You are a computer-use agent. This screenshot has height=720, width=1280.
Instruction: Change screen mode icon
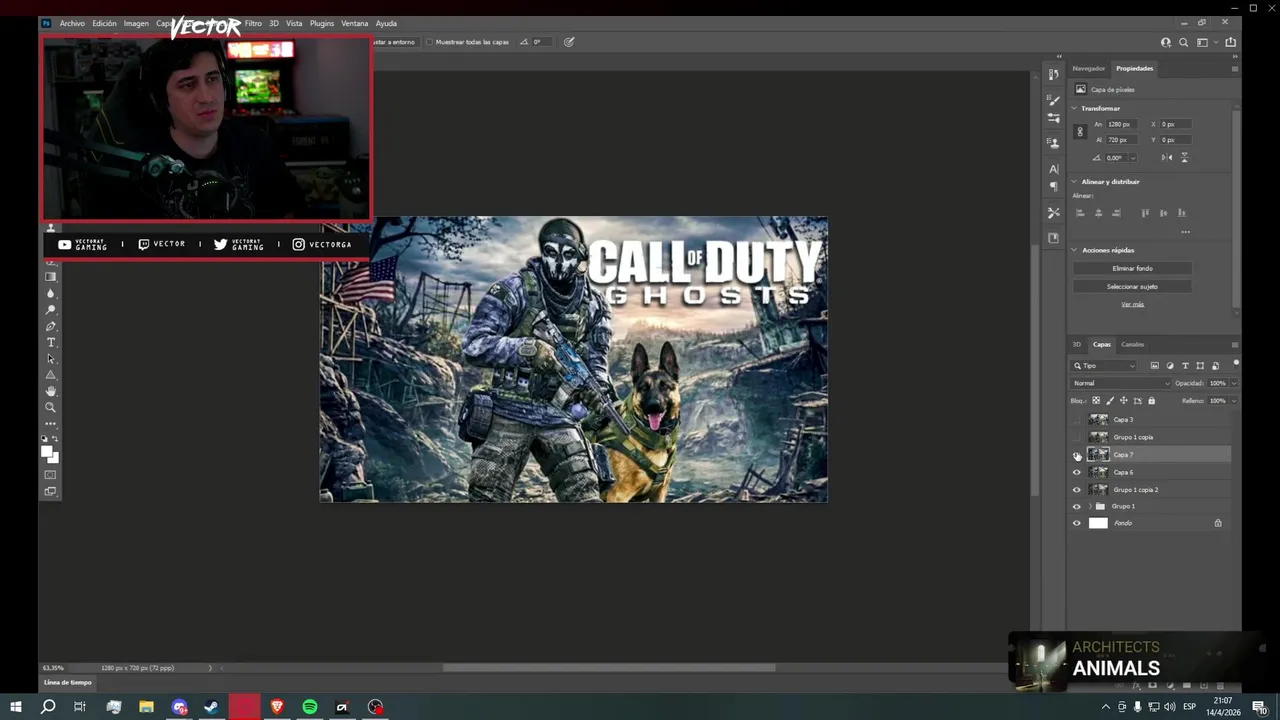[51, 491]
